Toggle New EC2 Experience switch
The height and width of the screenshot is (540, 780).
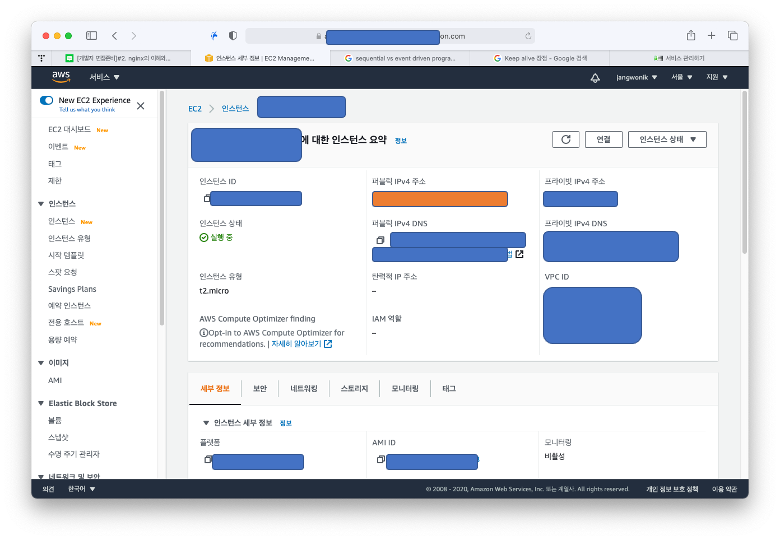click(x=46, y=100)
